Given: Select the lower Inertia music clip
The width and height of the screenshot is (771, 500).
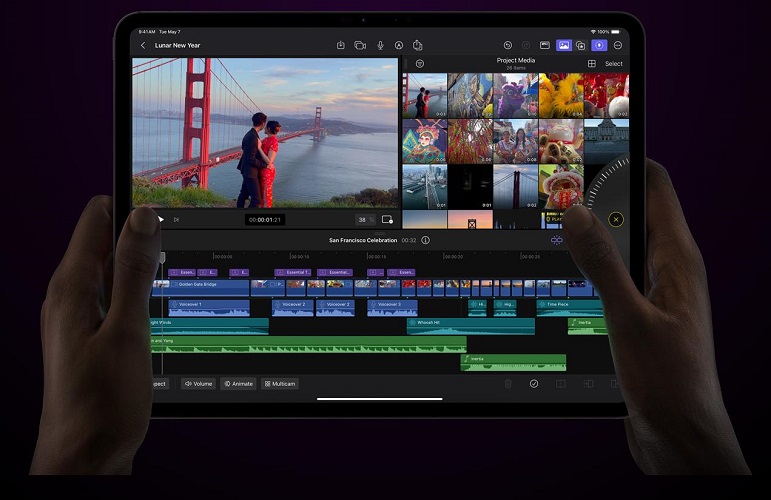Looking at the screenshot, I should (x=513, y=362).
